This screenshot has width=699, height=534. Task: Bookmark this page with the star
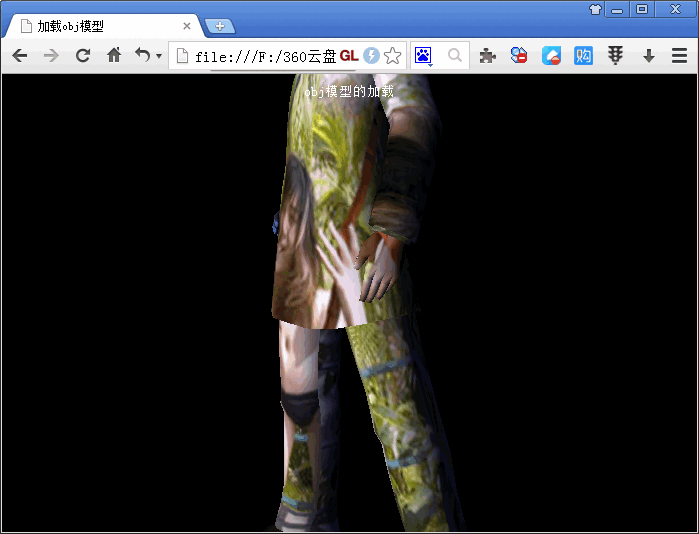click(393, 56)
